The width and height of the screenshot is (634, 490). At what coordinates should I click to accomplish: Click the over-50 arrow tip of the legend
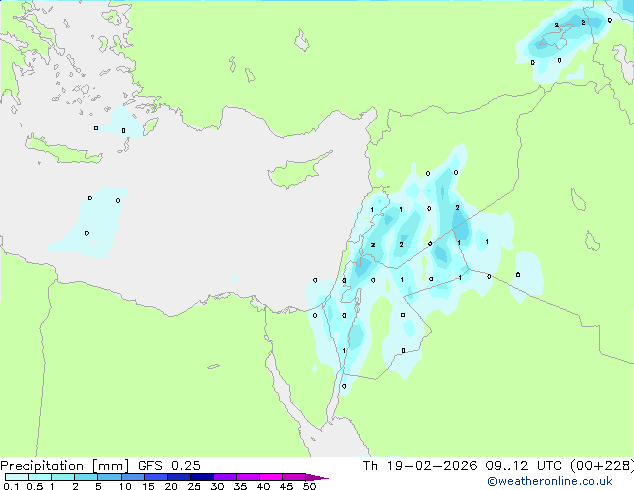[x=317, y=477]
